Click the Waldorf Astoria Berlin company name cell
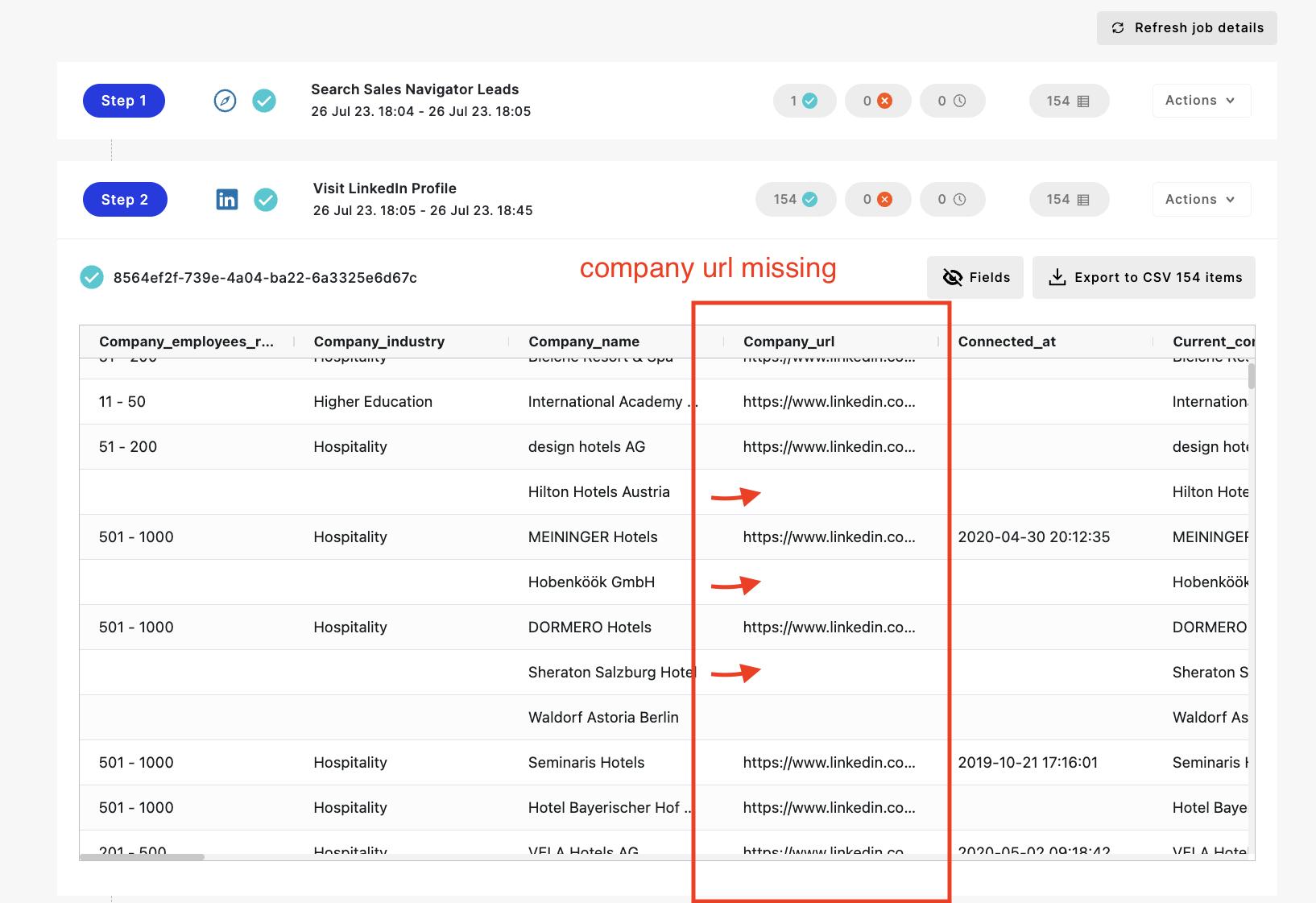Screen dimensions: 1316x903 pyautogui.click(x=603, y=718)
